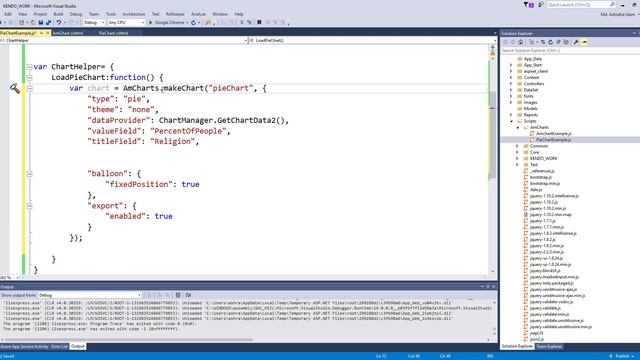640x360 pixels.
Task: Select PieChartExample.js in Solution Explorer
Action: (553, 140)
